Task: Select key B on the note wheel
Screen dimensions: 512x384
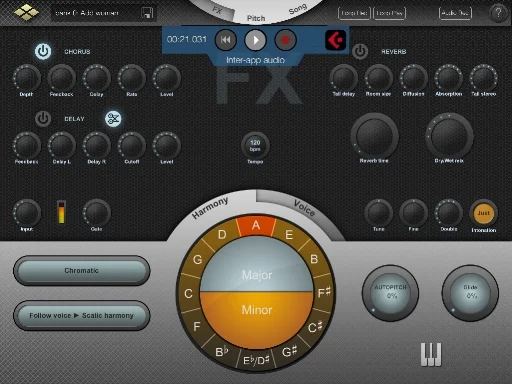Action: 314,259
